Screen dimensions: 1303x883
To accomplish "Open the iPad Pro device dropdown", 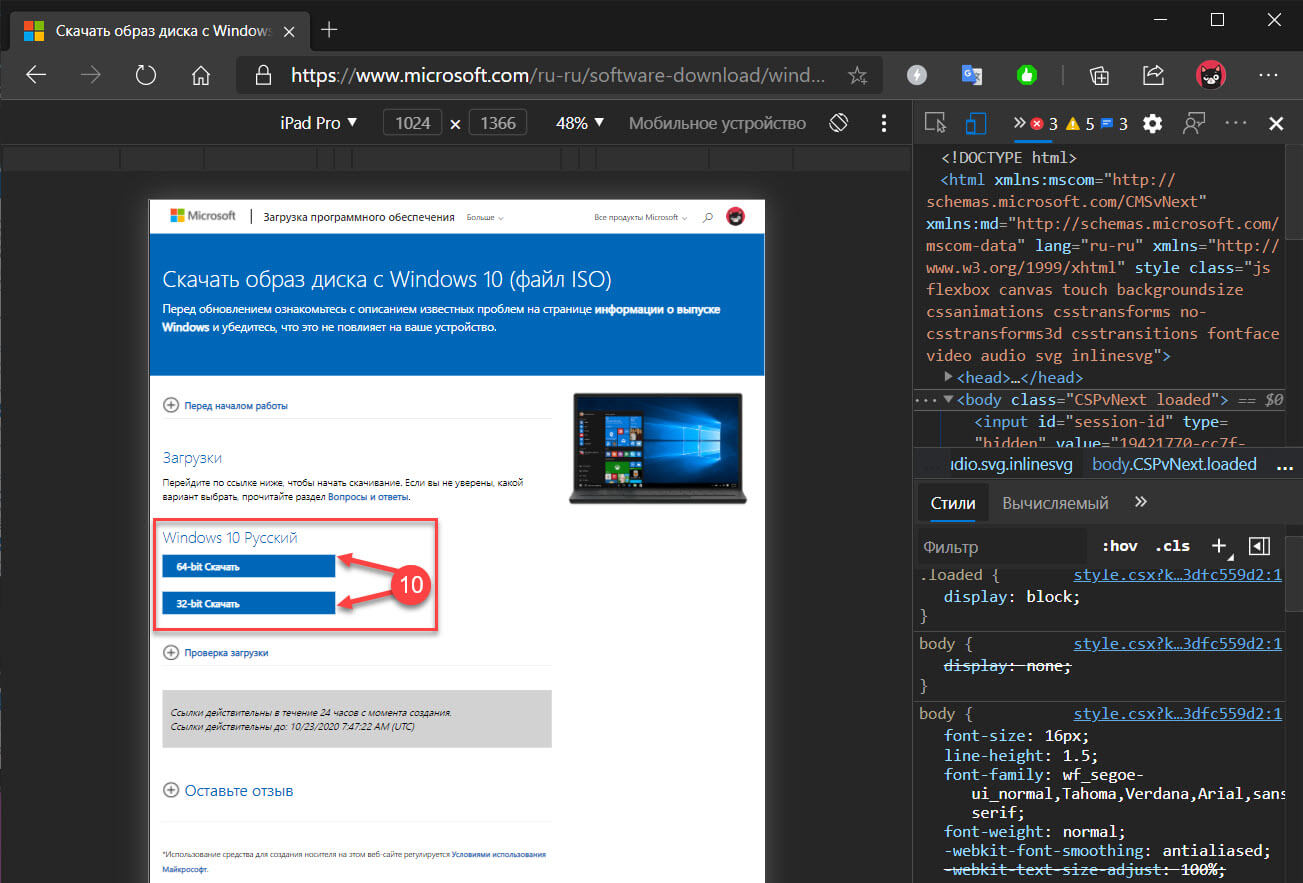I will pos(318,123).
